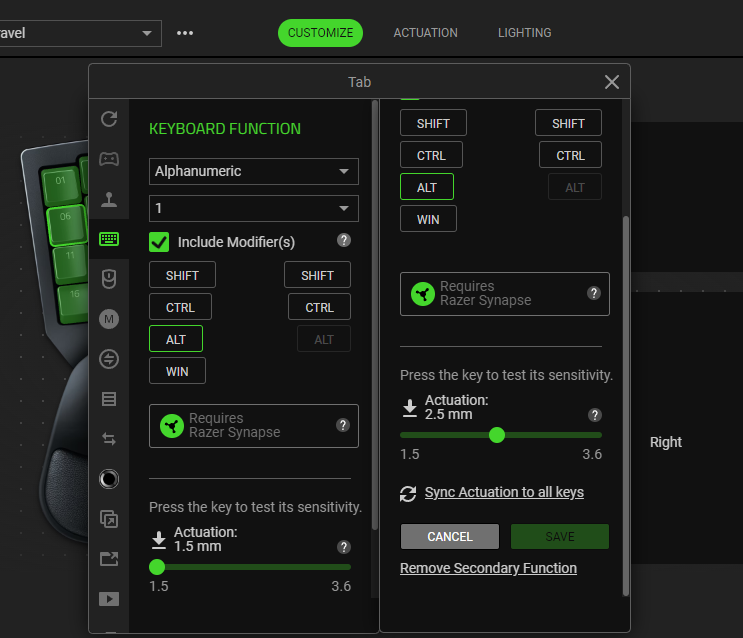The width and height of the screenshot is (743, 638).
Task: Select key 11 on the keypad image
Action: click(70, 264)
